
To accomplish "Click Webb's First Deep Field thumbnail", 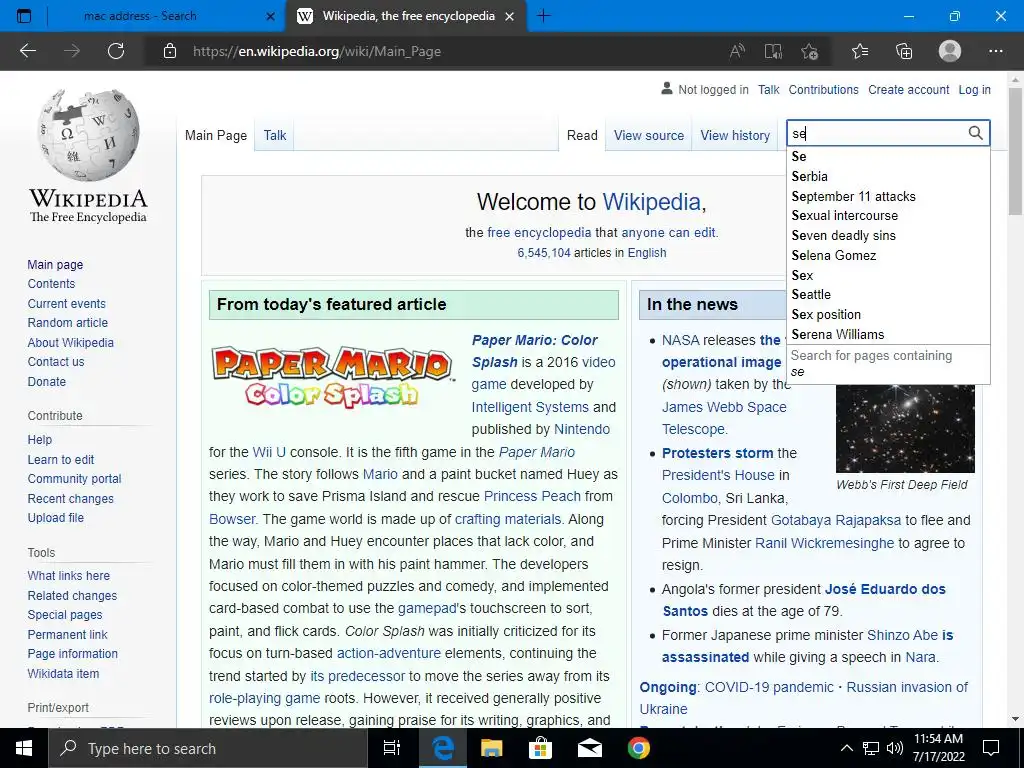I will click(x=905, y=428).
